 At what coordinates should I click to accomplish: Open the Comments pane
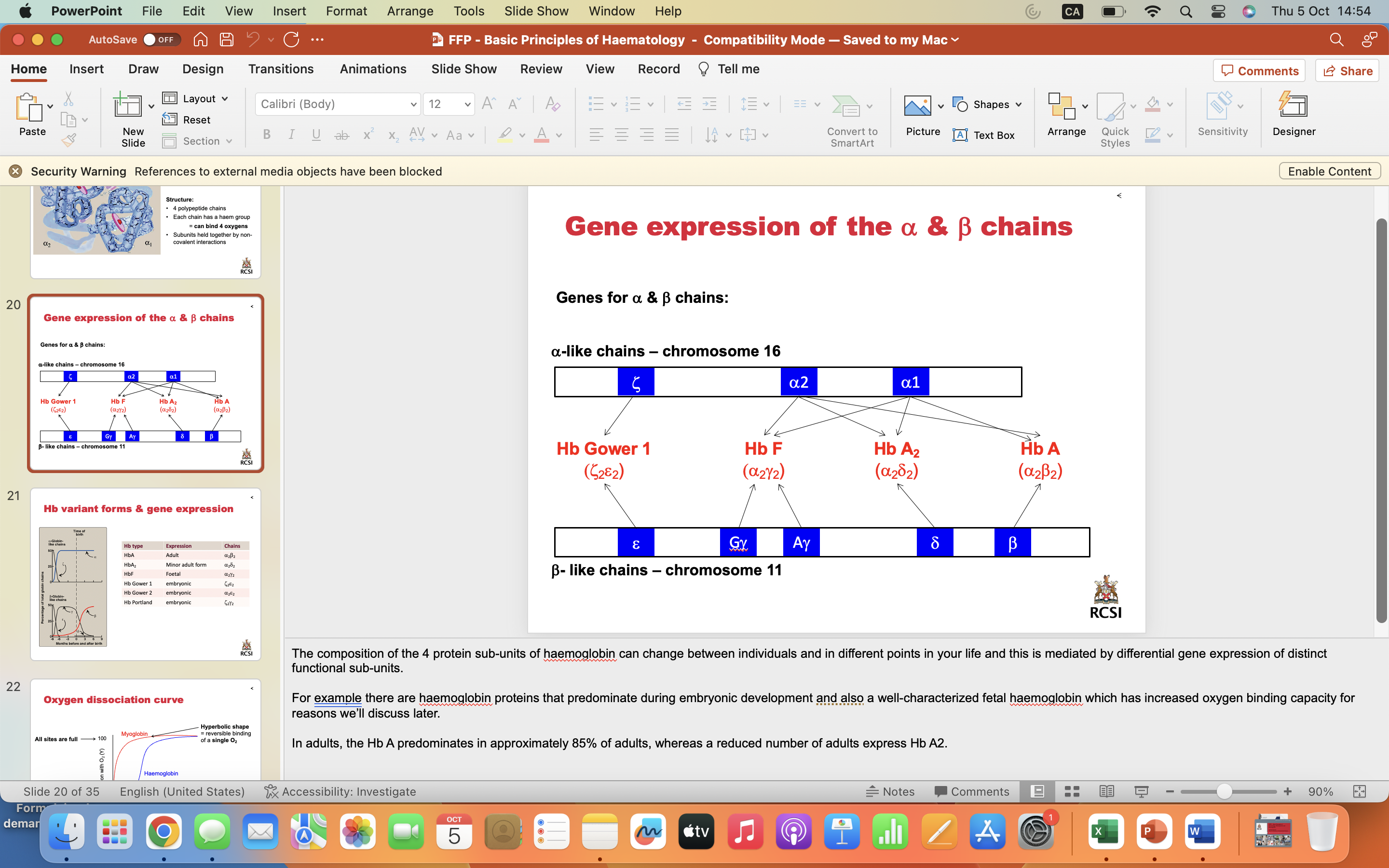tap(1259, 70)
